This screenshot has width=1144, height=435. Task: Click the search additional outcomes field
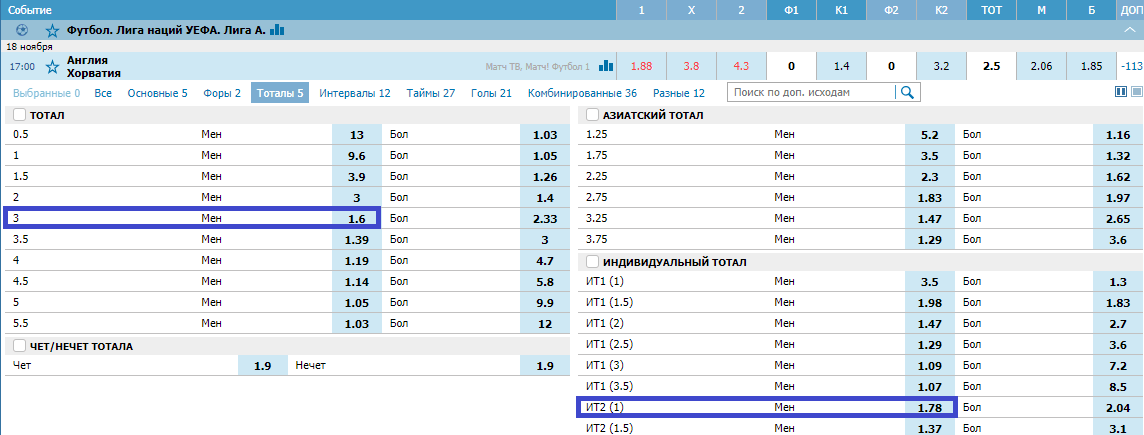pyautogui.click(x=811, y=92)
